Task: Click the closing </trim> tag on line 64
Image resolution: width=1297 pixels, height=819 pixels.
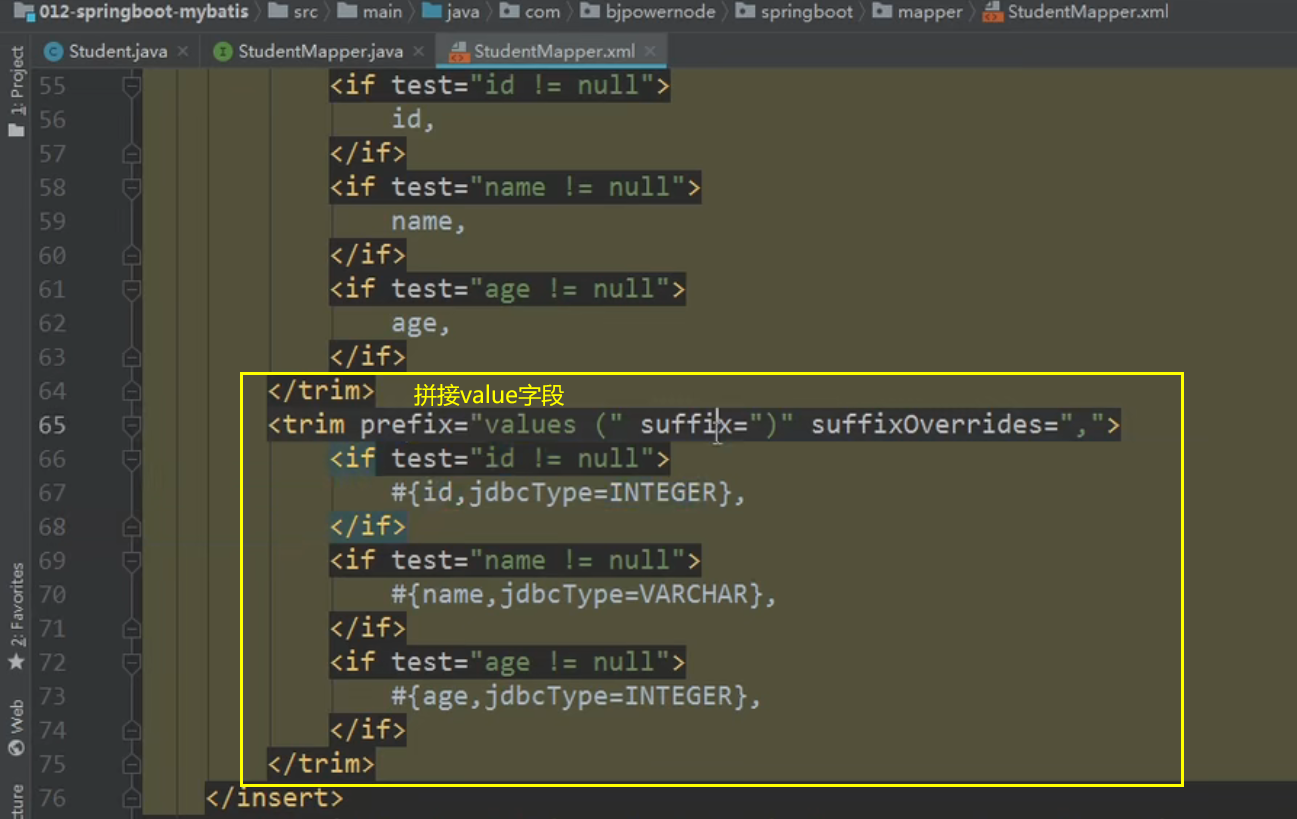Action: [x=321, y=390]
